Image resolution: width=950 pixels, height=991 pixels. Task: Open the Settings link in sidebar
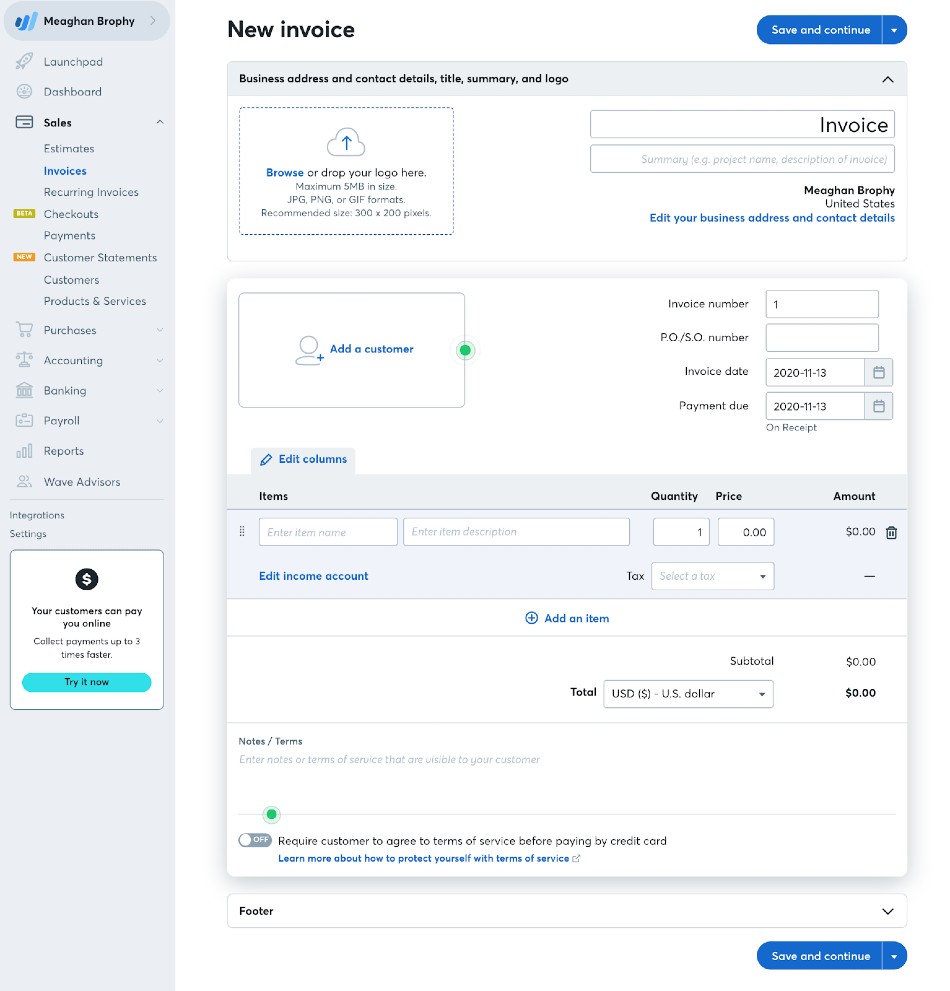pos(28,533)
